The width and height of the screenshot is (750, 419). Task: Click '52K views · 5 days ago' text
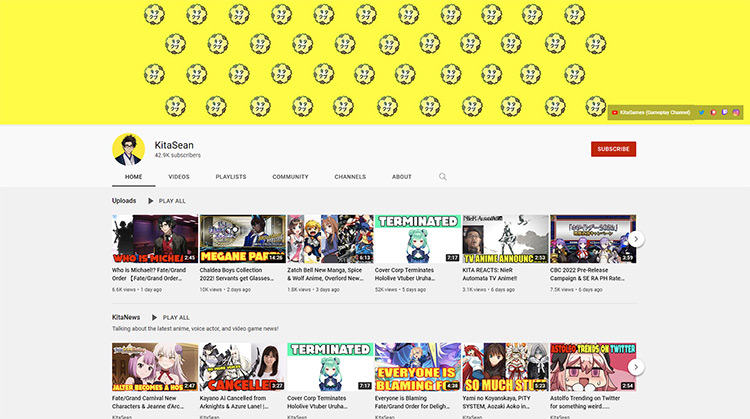point(400,290)
